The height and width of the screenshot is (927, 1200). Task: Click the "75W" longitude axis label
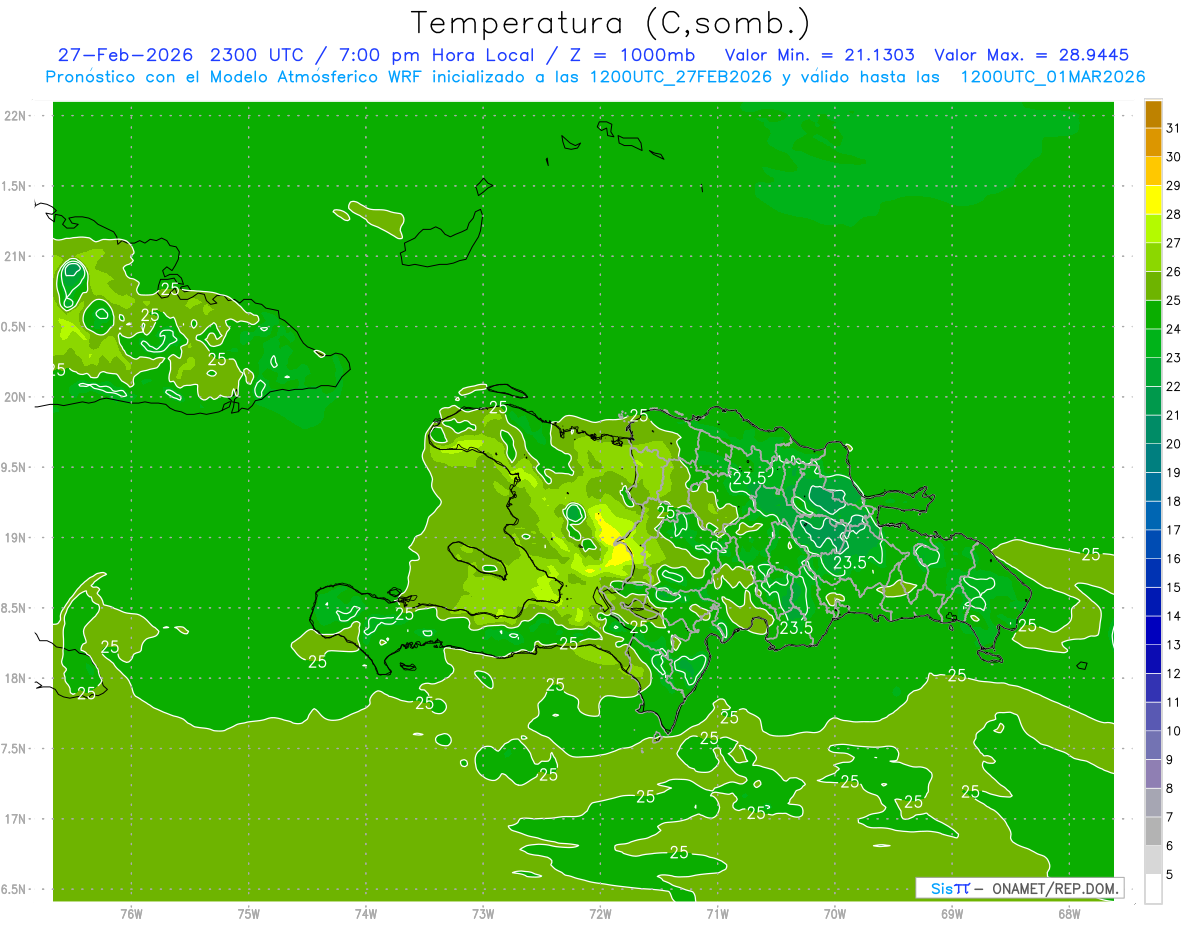point(249,914)
